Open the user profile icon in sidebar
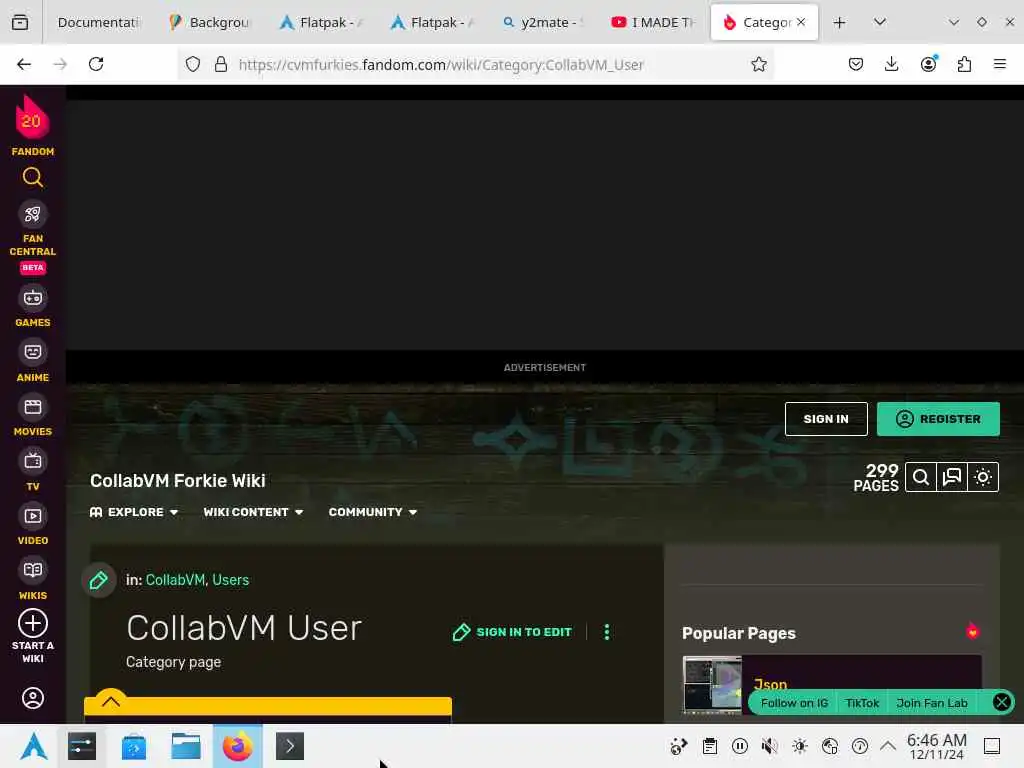Screen dimensions: 1024x768 (x=33, y=698)
